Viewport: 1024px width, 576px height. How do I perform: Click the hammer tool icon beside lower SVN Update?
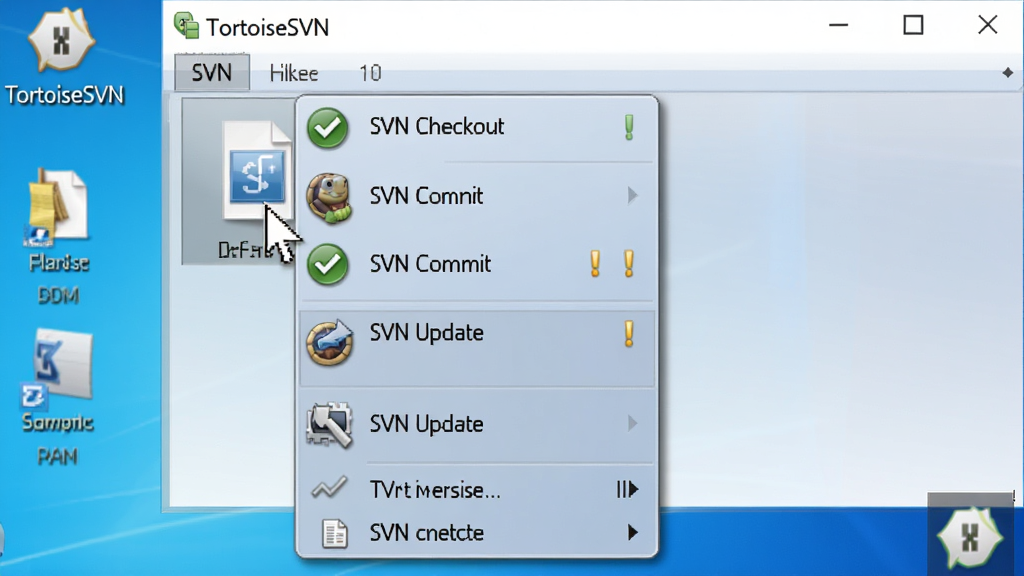(329, 425)
